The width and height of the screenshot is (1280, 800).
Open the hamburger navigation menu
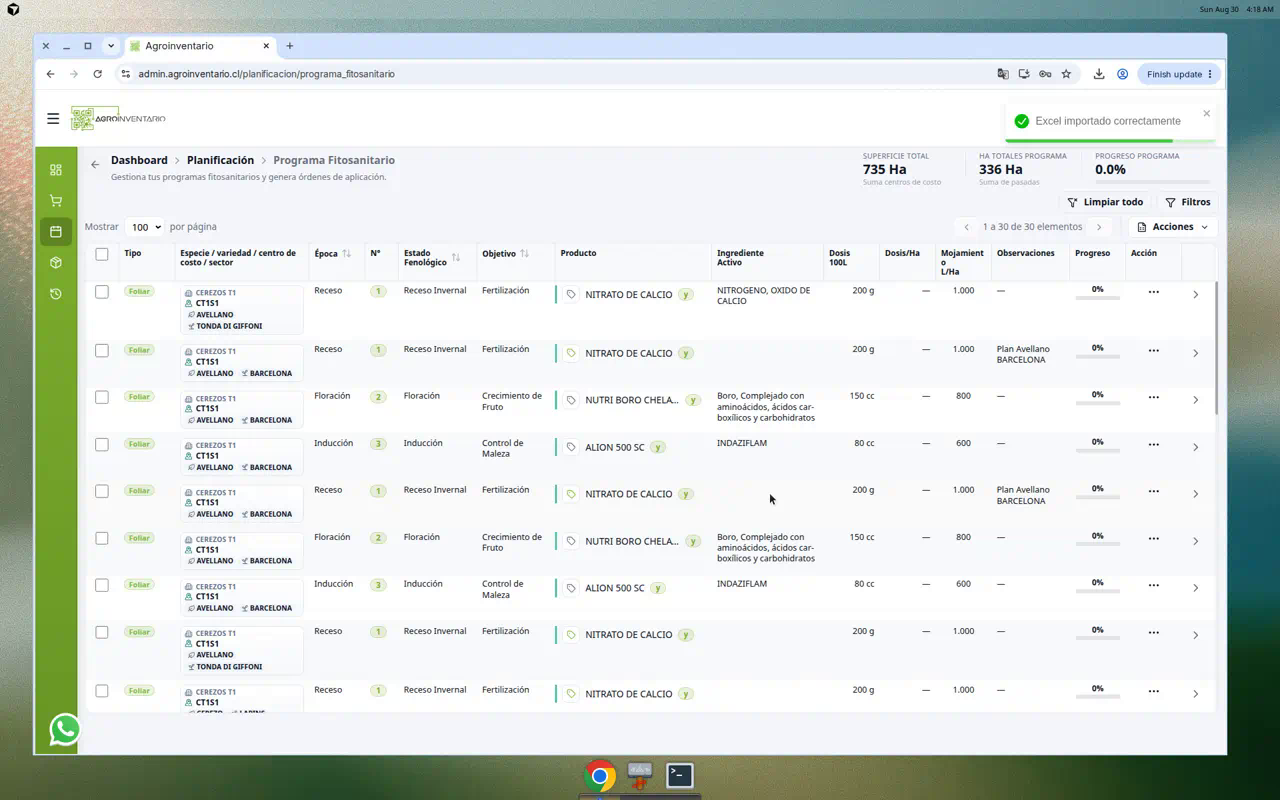[x=53, y=118]
